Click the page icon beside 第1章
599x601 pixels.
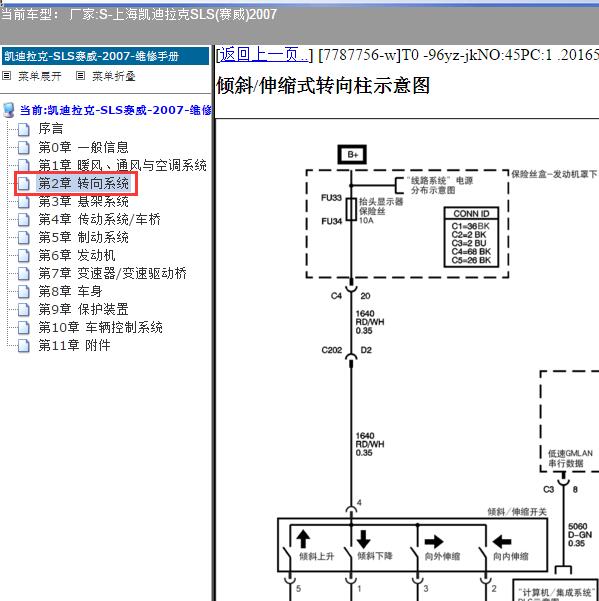click(24, 165)
